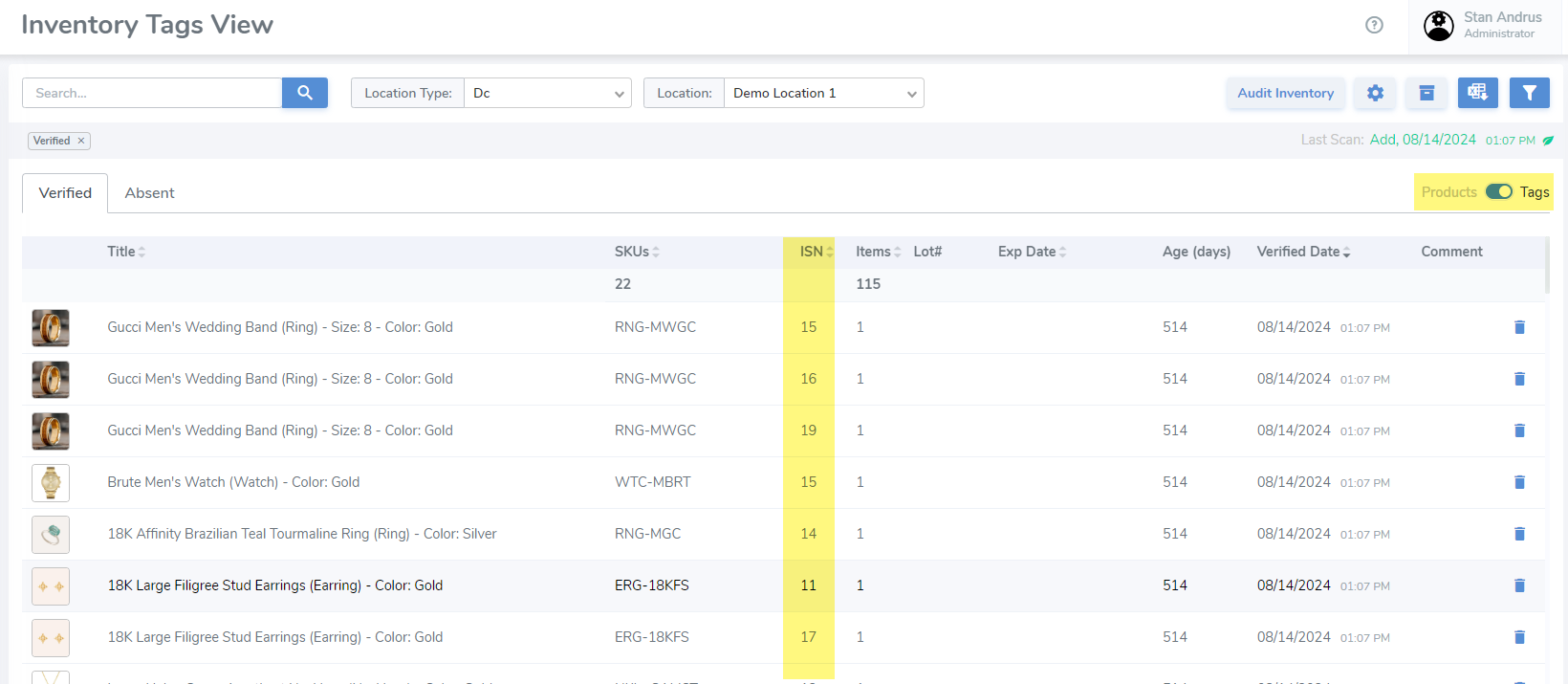Delete the Filigree Stud Earrings row with ISN 17
1568x684 pixels.
click(1519, 637)
